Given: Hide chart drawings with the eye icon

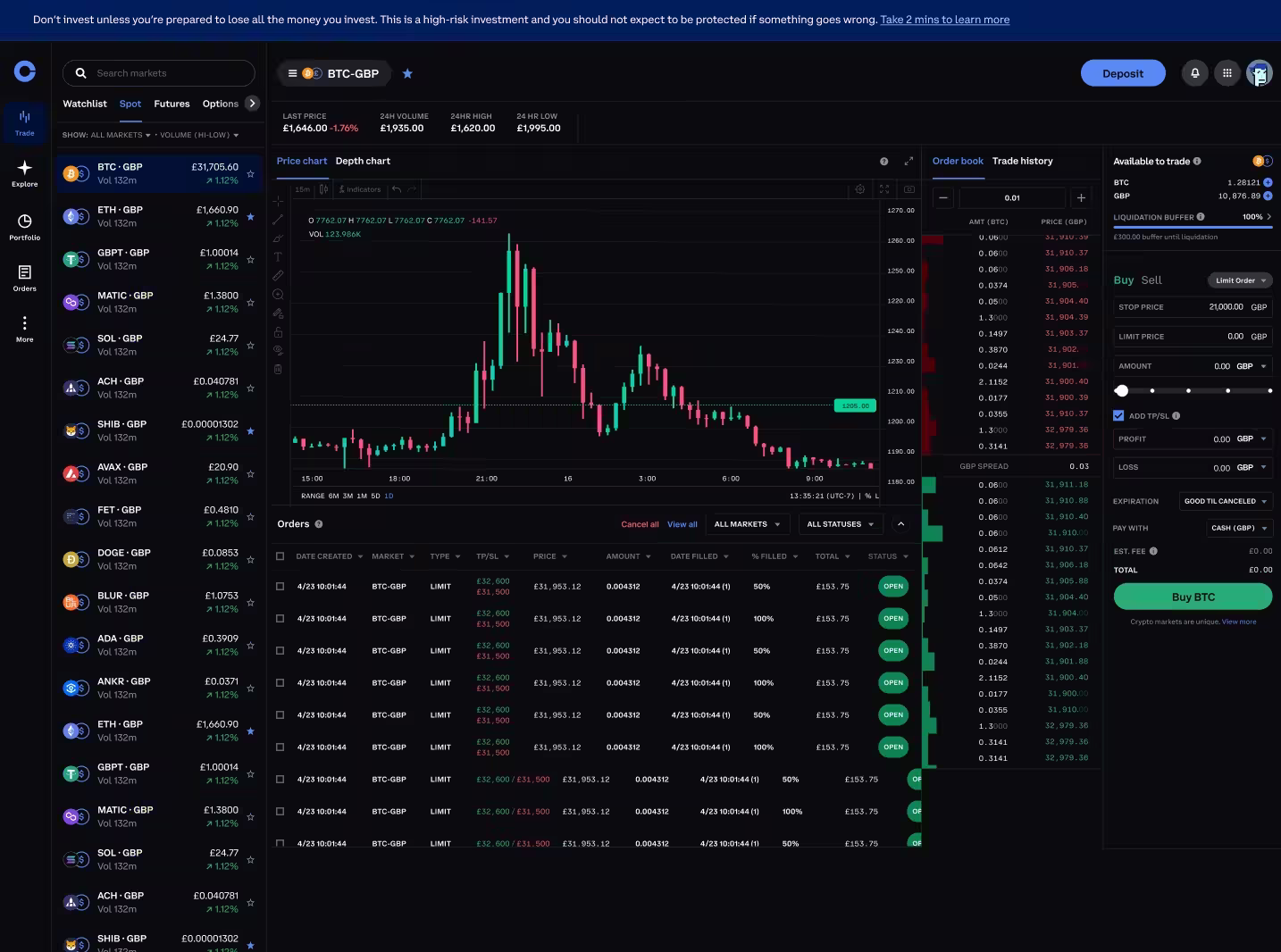Looking at the screenshot, I should tap(278, 350).
